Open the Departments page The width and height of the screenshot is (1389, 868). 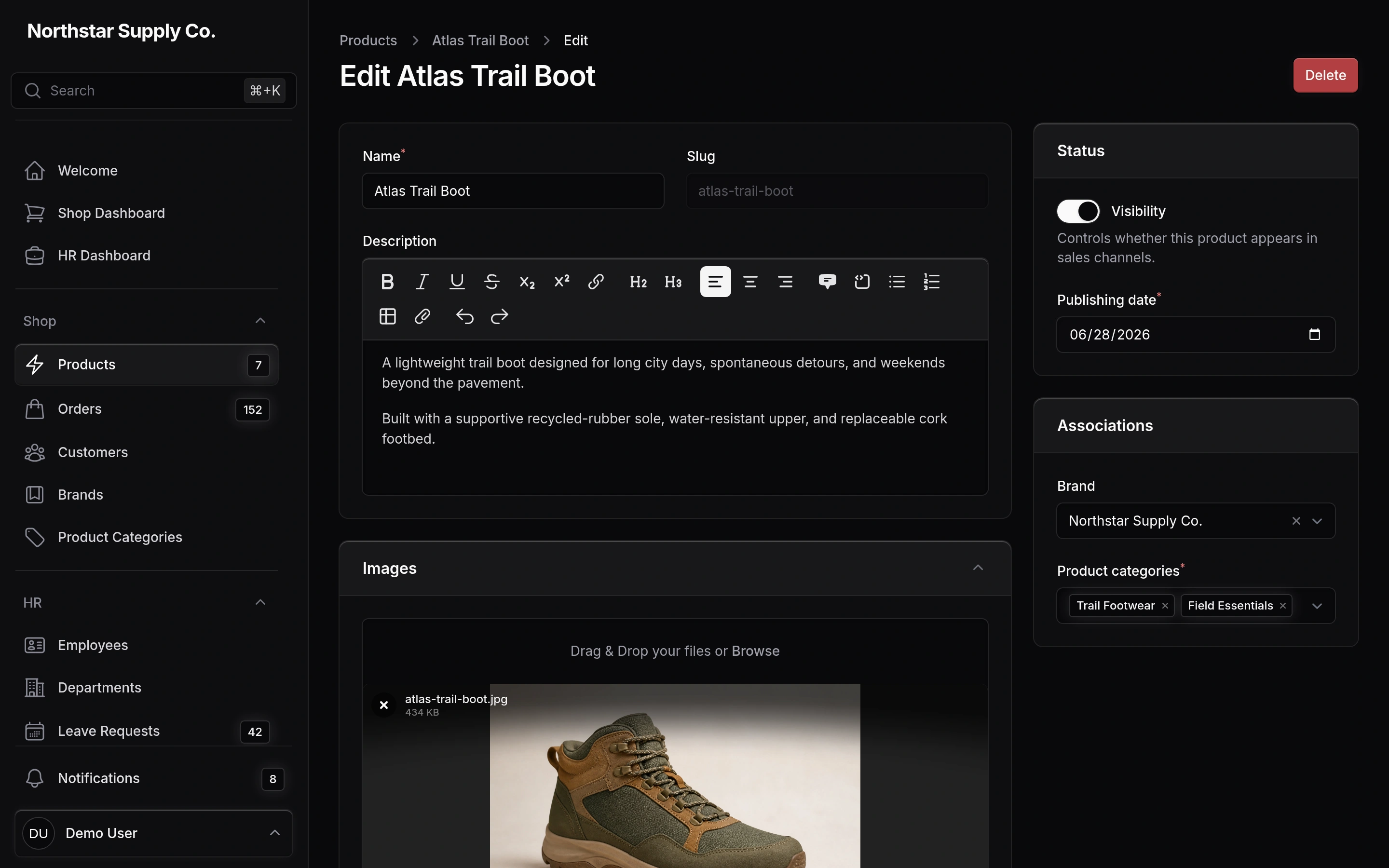click(146, 688)
